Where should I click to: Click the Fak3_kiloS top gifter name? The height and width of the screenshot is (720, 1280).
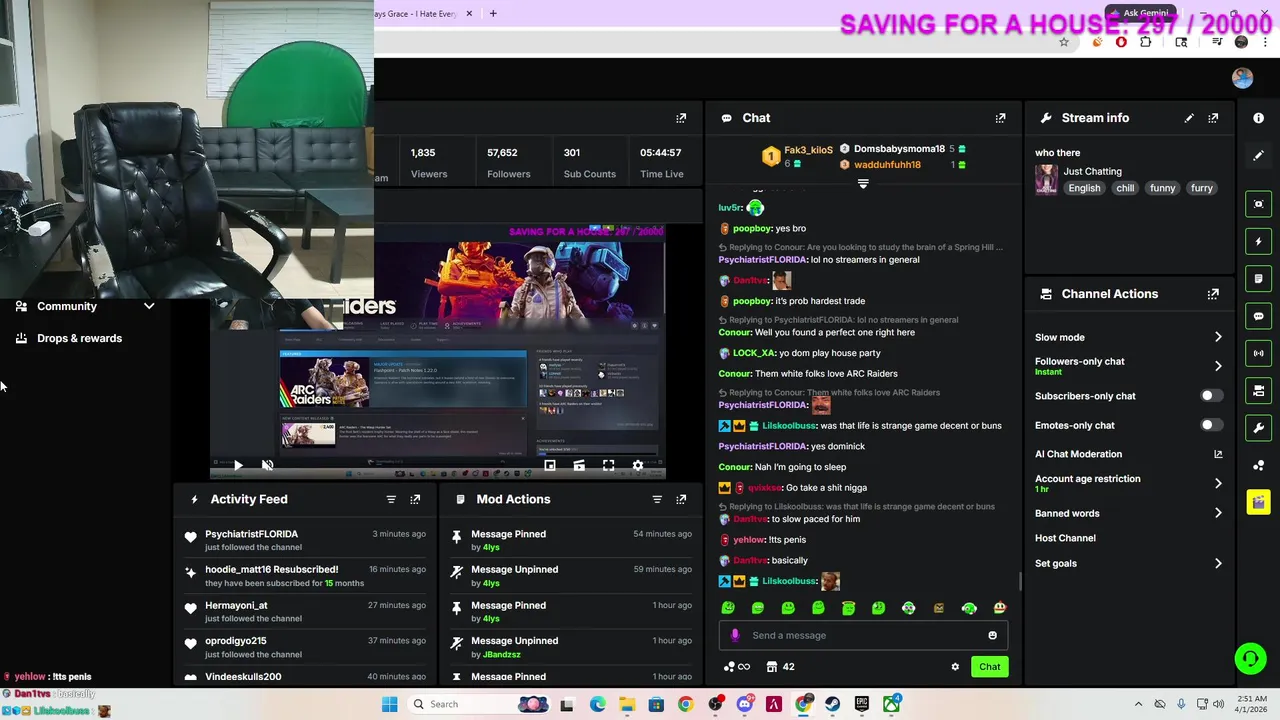pyautogui.click(x=808, y=150)
